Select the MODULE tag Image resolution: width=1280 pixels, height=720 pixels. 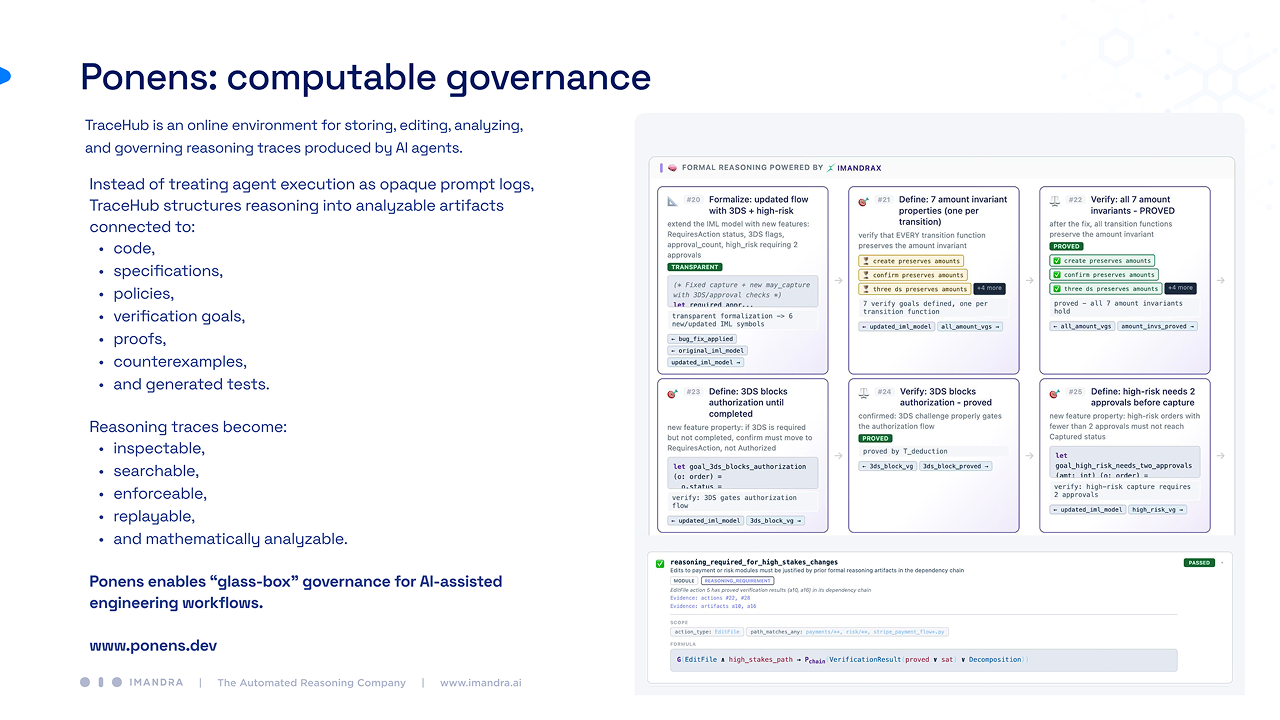pos(684,580)
